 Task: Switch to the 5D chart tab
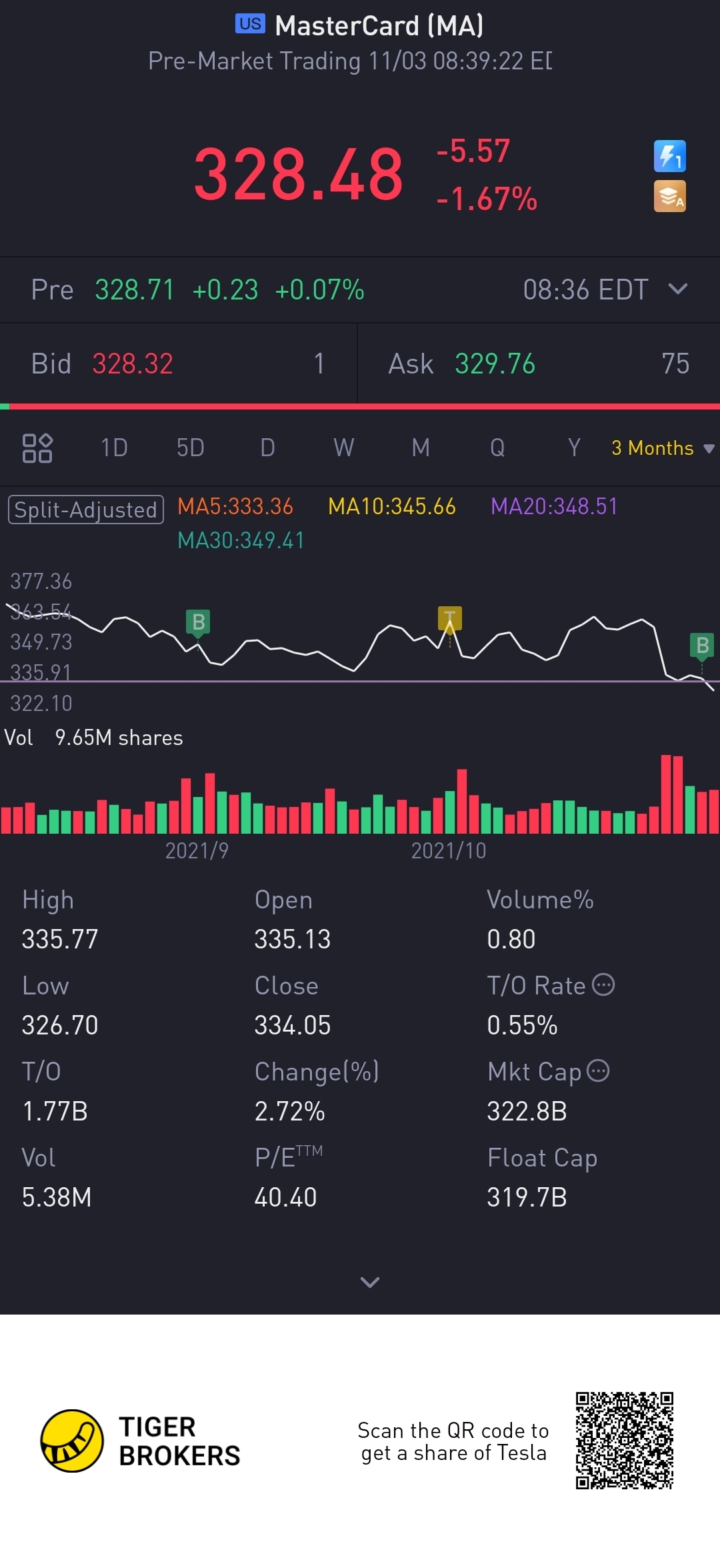[191, 448]
